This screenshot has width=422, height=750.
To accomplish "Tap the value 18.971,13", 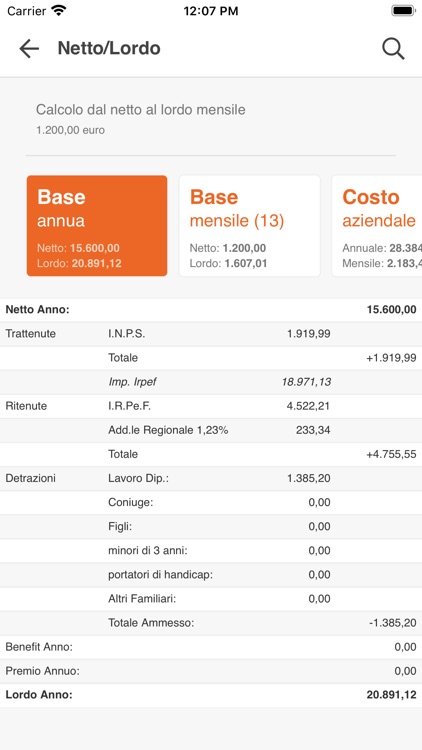I will point(306,382).
